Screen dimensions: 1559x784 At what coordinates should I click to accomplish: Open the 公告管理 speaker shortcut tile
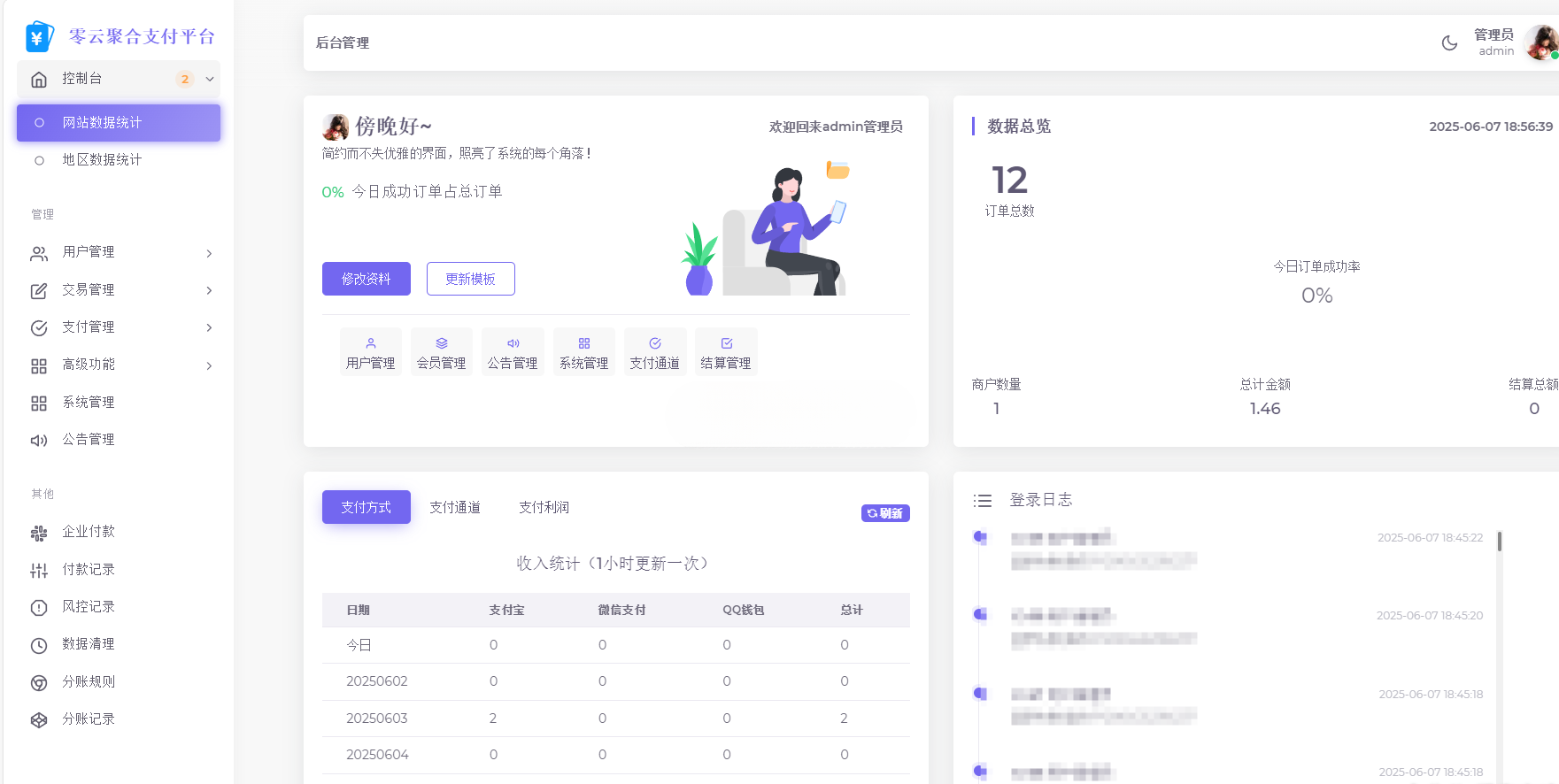pos(513,352)
